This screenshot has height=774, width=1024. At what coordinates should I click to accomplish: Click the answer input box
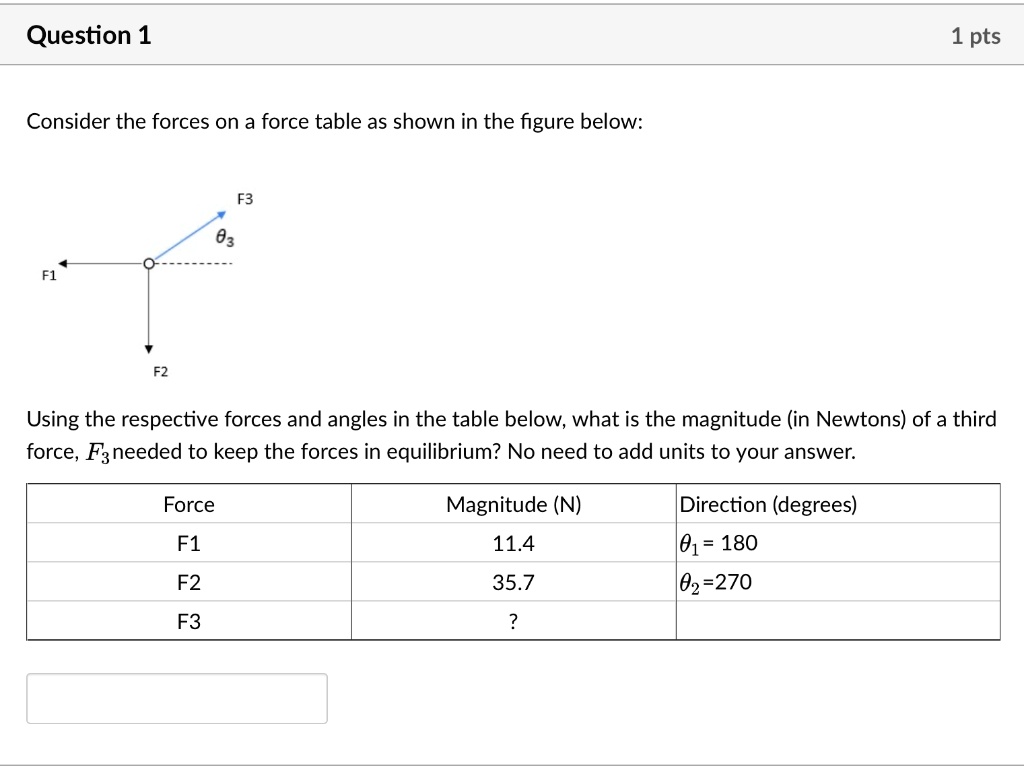tap(178, 697)
